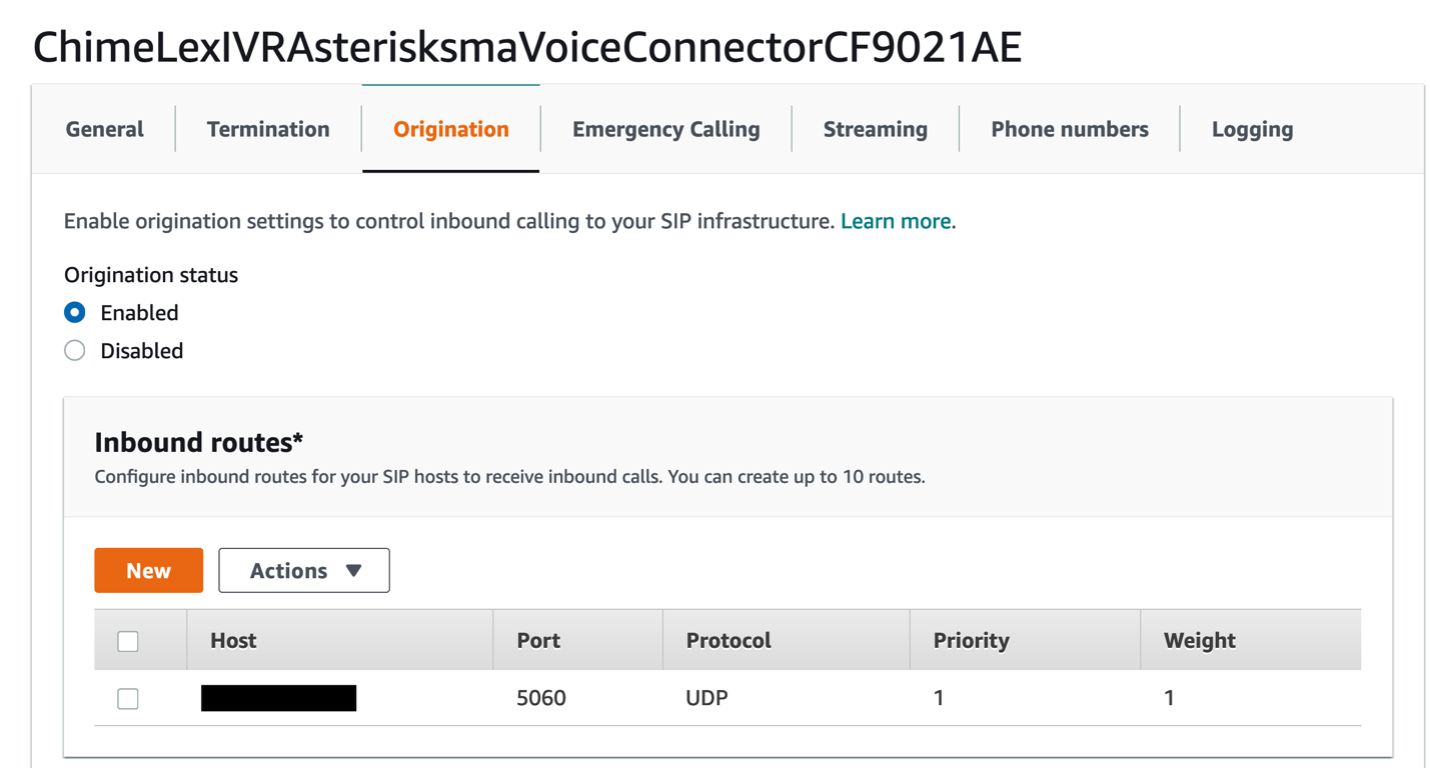Sort routes by Host column header
1430x770 pixels.
[x=234, y=641]
